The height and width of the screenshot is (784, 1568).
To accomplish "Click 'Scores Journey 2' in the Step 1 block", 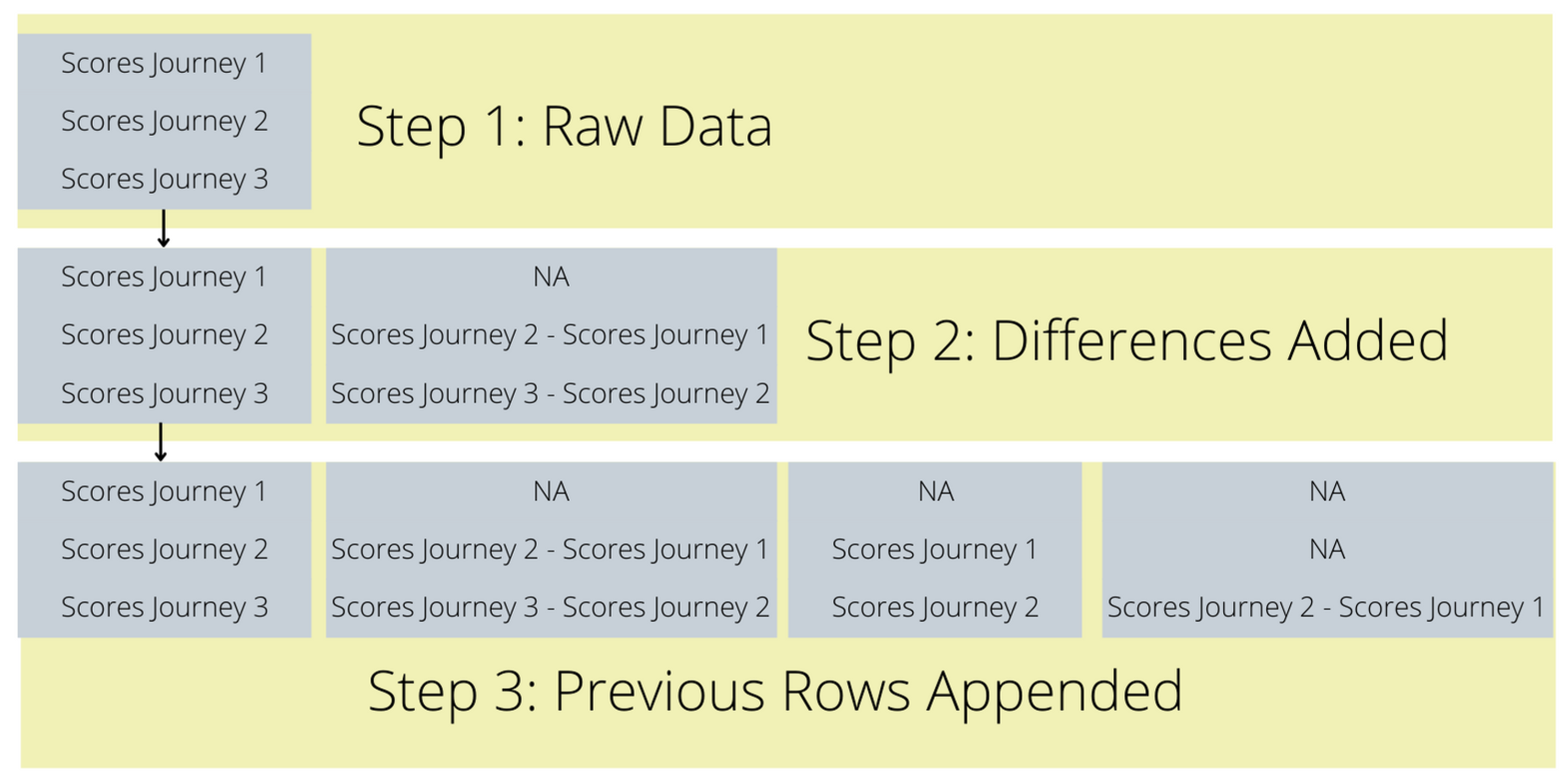I will click(164, 121).
